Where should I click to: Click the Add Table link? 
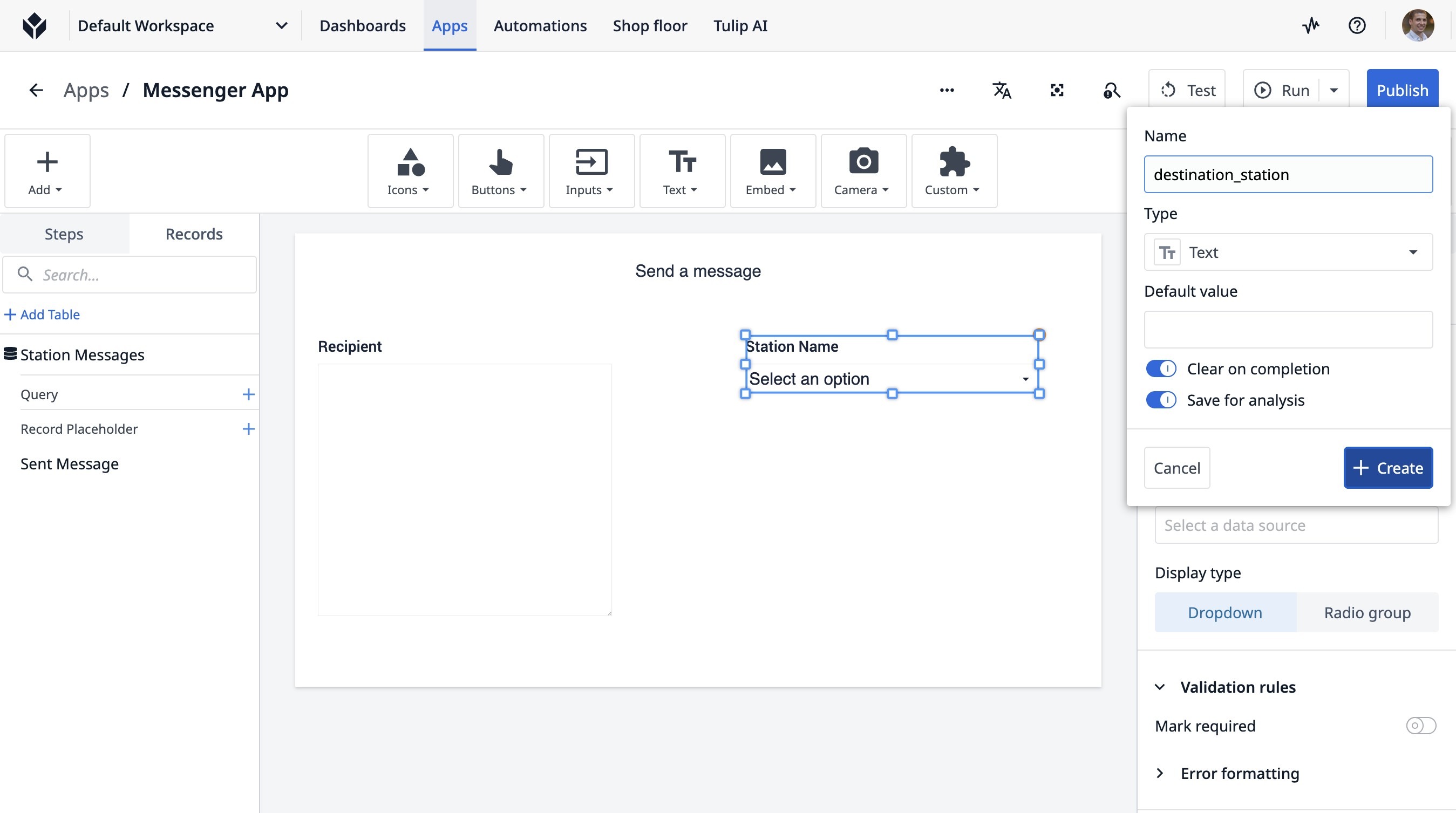point(43,315)
